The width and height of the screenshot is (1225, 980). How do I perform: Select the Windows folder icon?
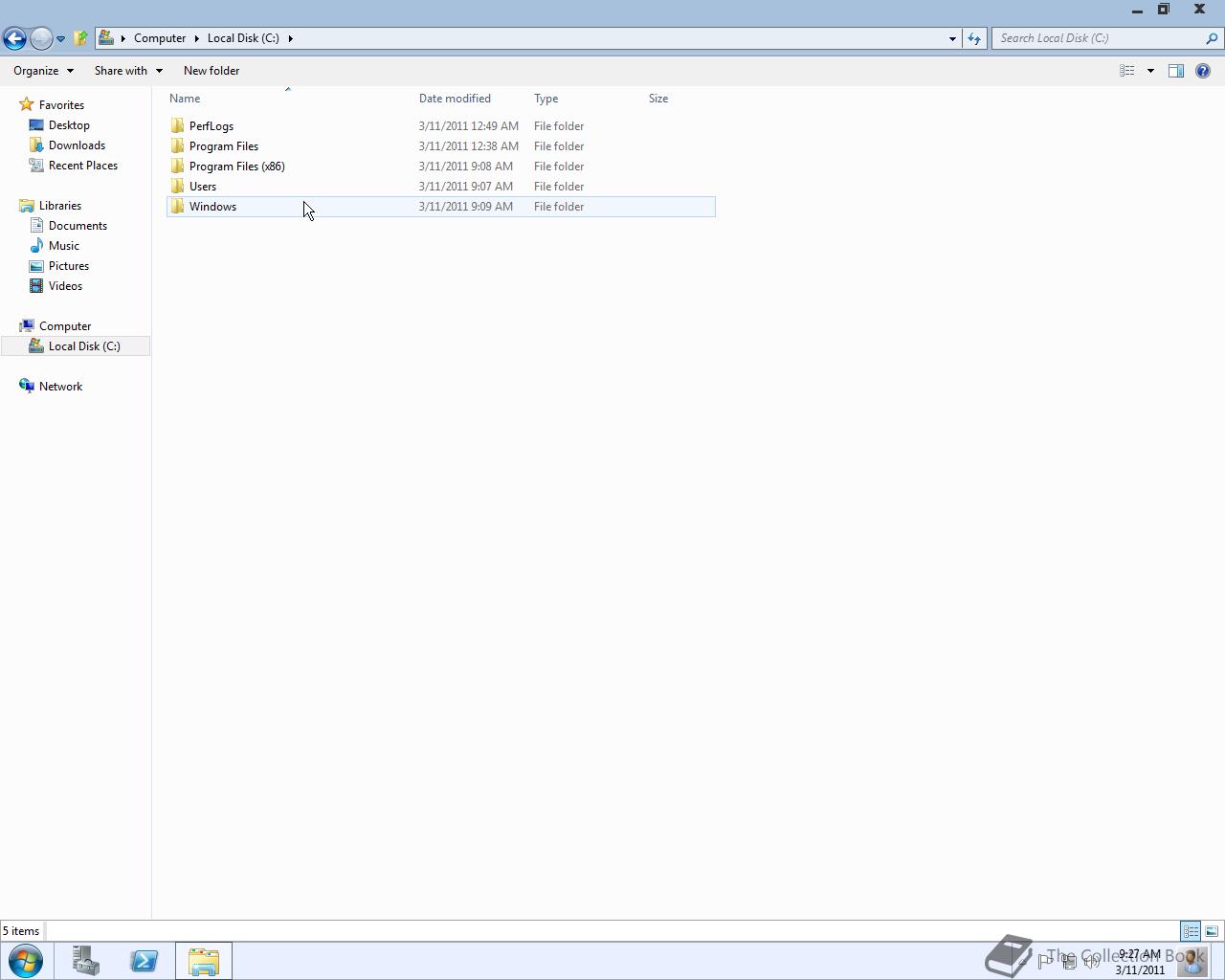click(x=177, y=207)
